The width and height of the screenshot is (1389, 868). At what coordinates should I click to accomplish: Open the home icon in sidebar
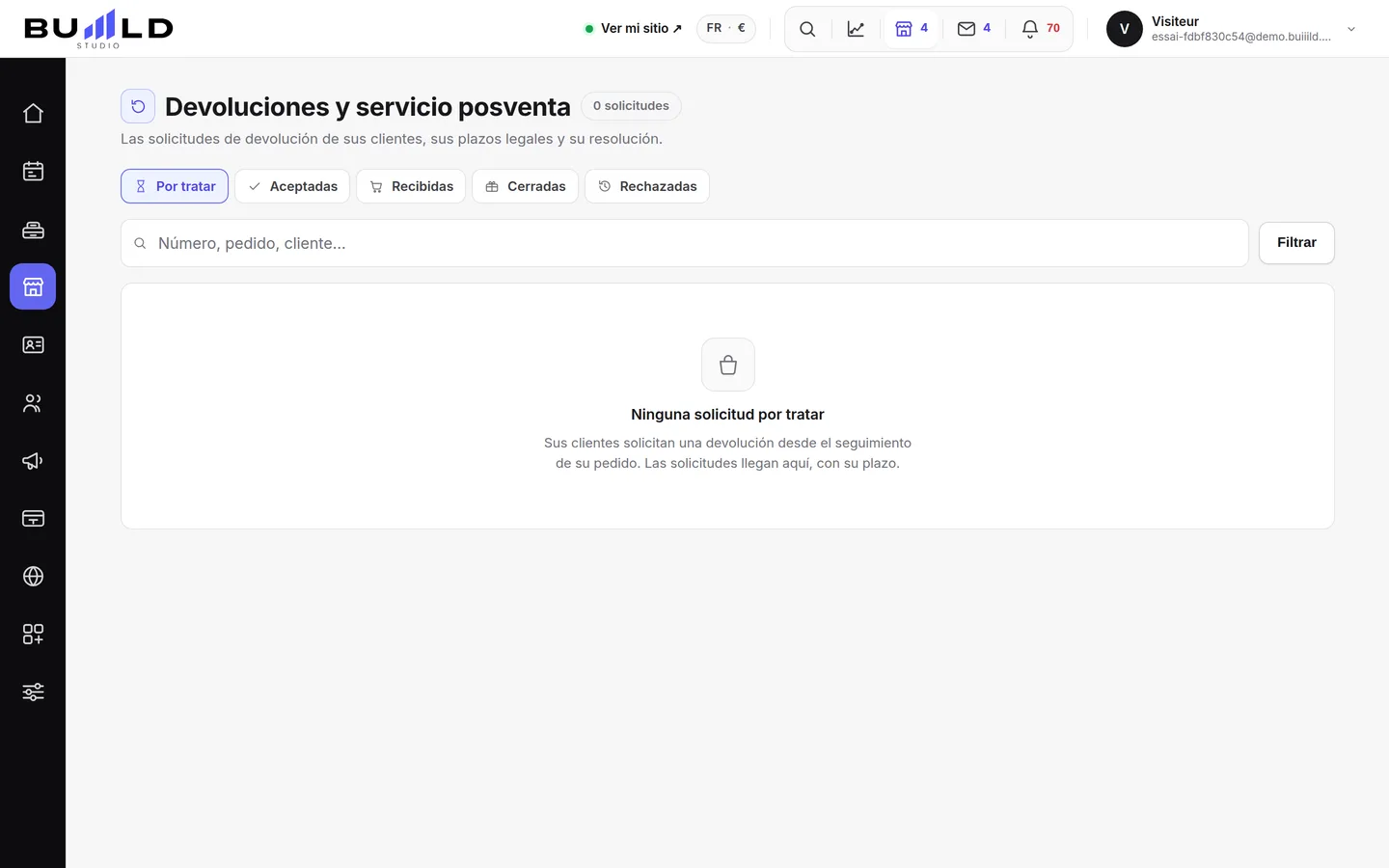[33, 114]
